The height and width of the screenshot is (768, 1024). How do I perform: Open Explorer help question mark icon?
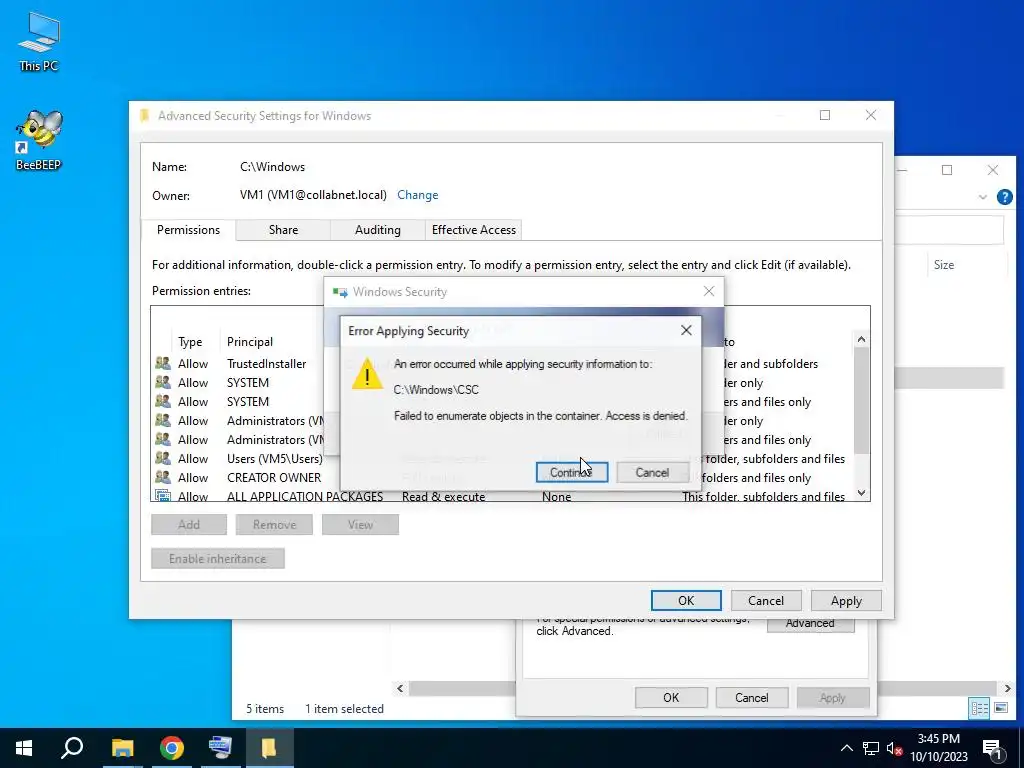tap(1004, 197)
